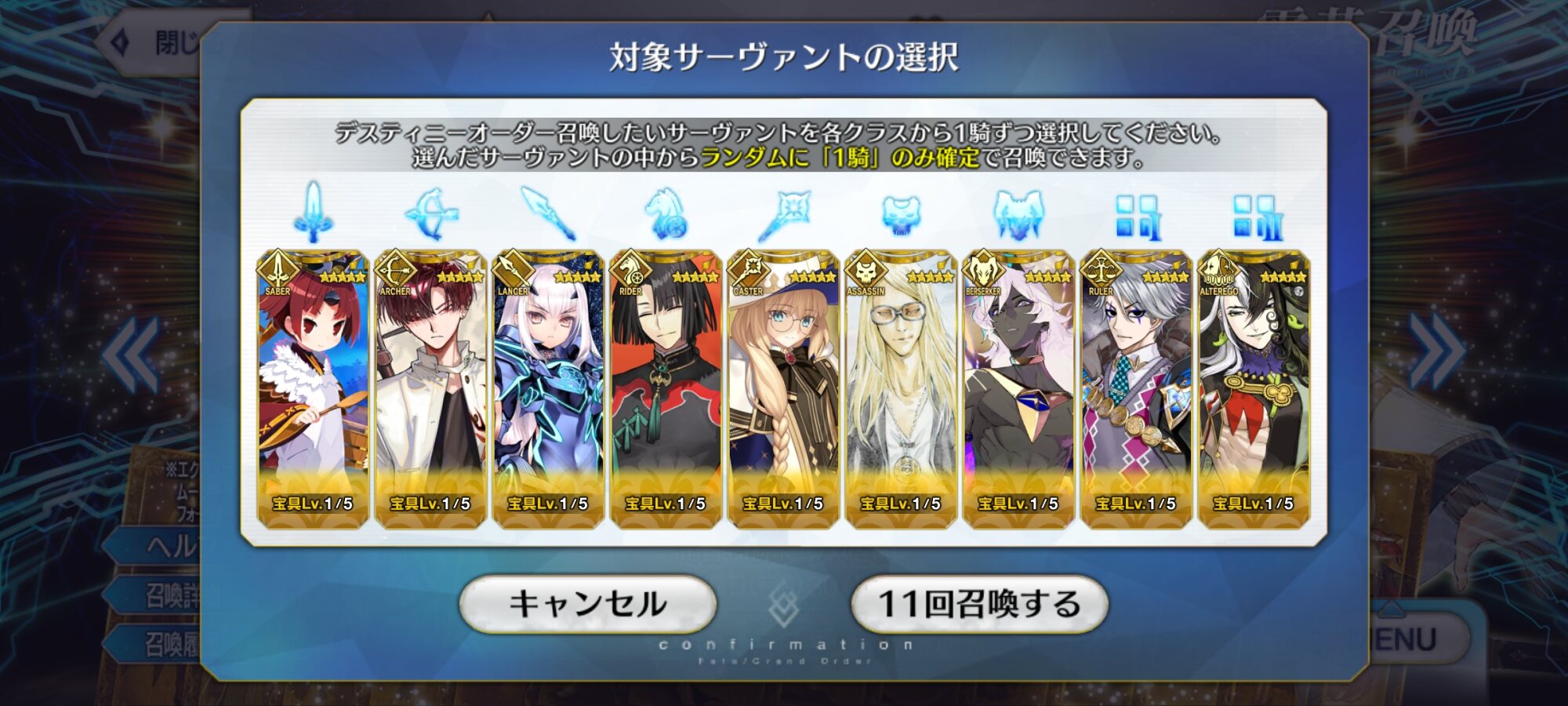Image resolution: width=1568 pixels, height=706 pixels.
Task: Select the Caster class staff icon
Action: click(x=783, y=214)
